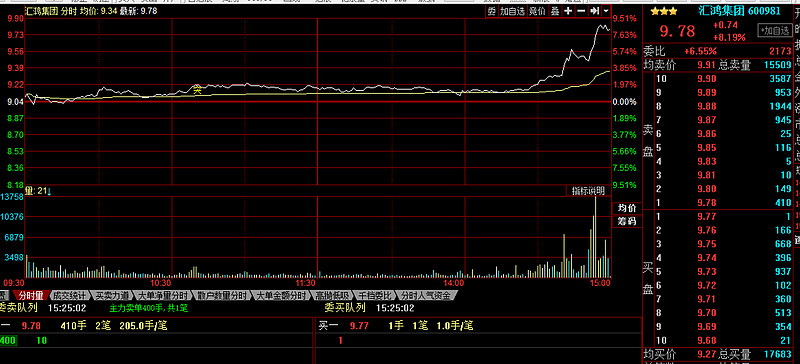The image size is (800, 364).
Task: Select the 筹码 button beside volume chart
Action: tap(627, 222)
